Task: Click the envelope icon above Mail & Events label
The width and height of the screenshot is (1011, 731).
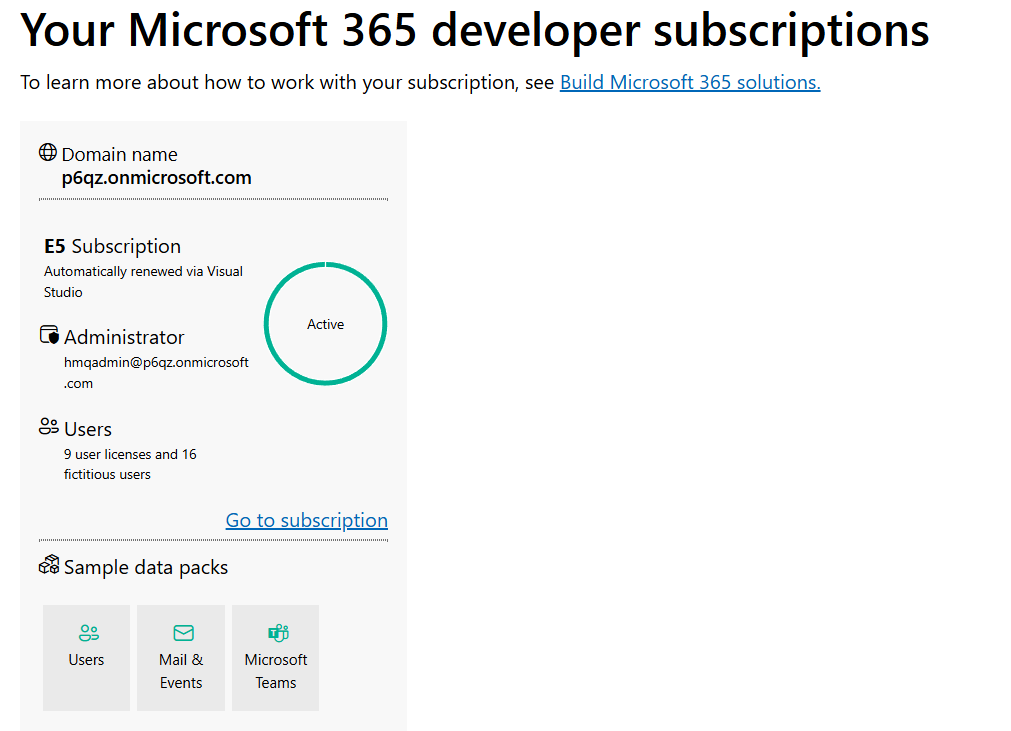Action: point(181,632)
